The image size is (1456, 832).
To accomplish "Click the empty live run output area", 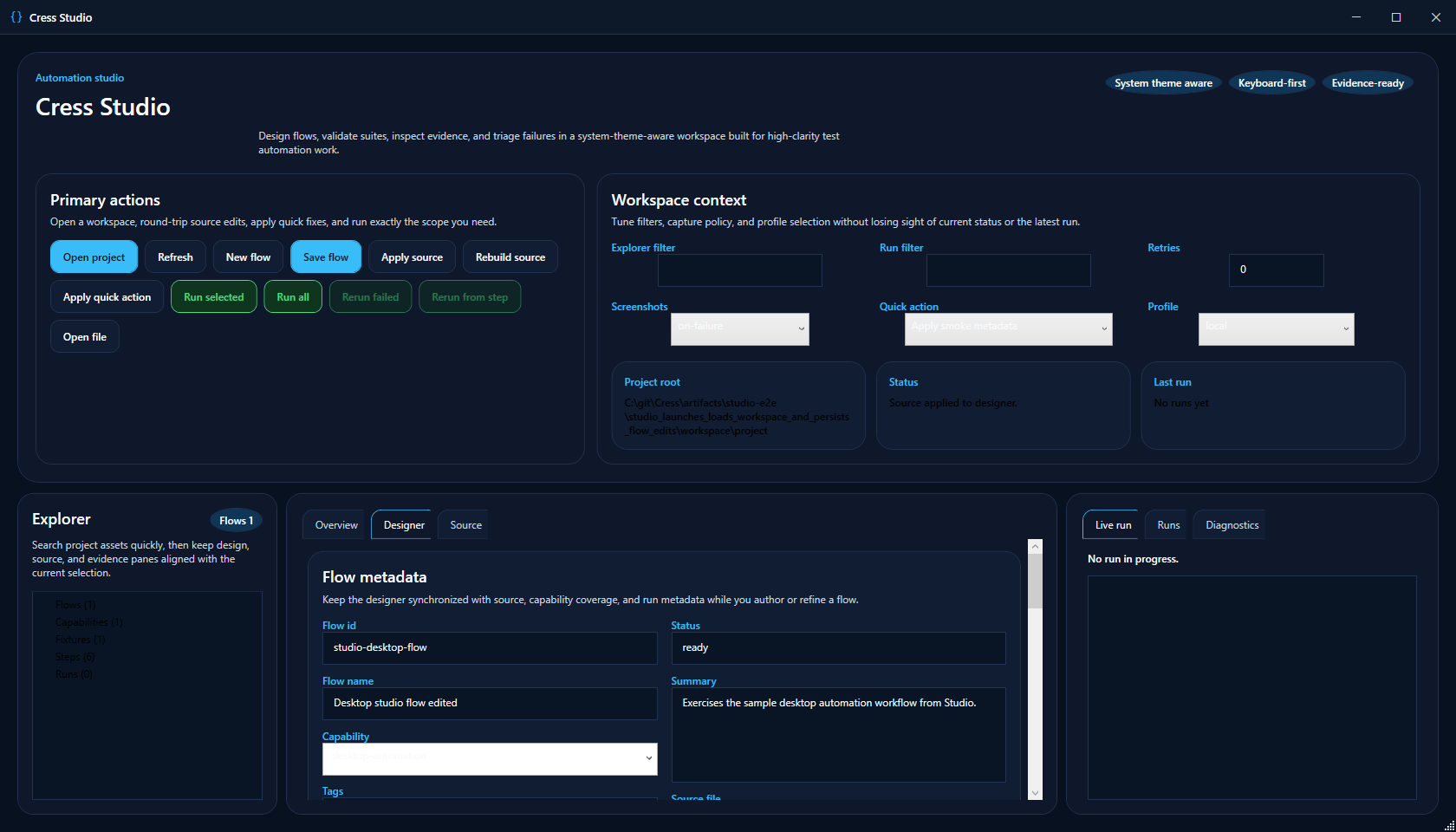I will pyautogui.click(x=1251, y=687).
